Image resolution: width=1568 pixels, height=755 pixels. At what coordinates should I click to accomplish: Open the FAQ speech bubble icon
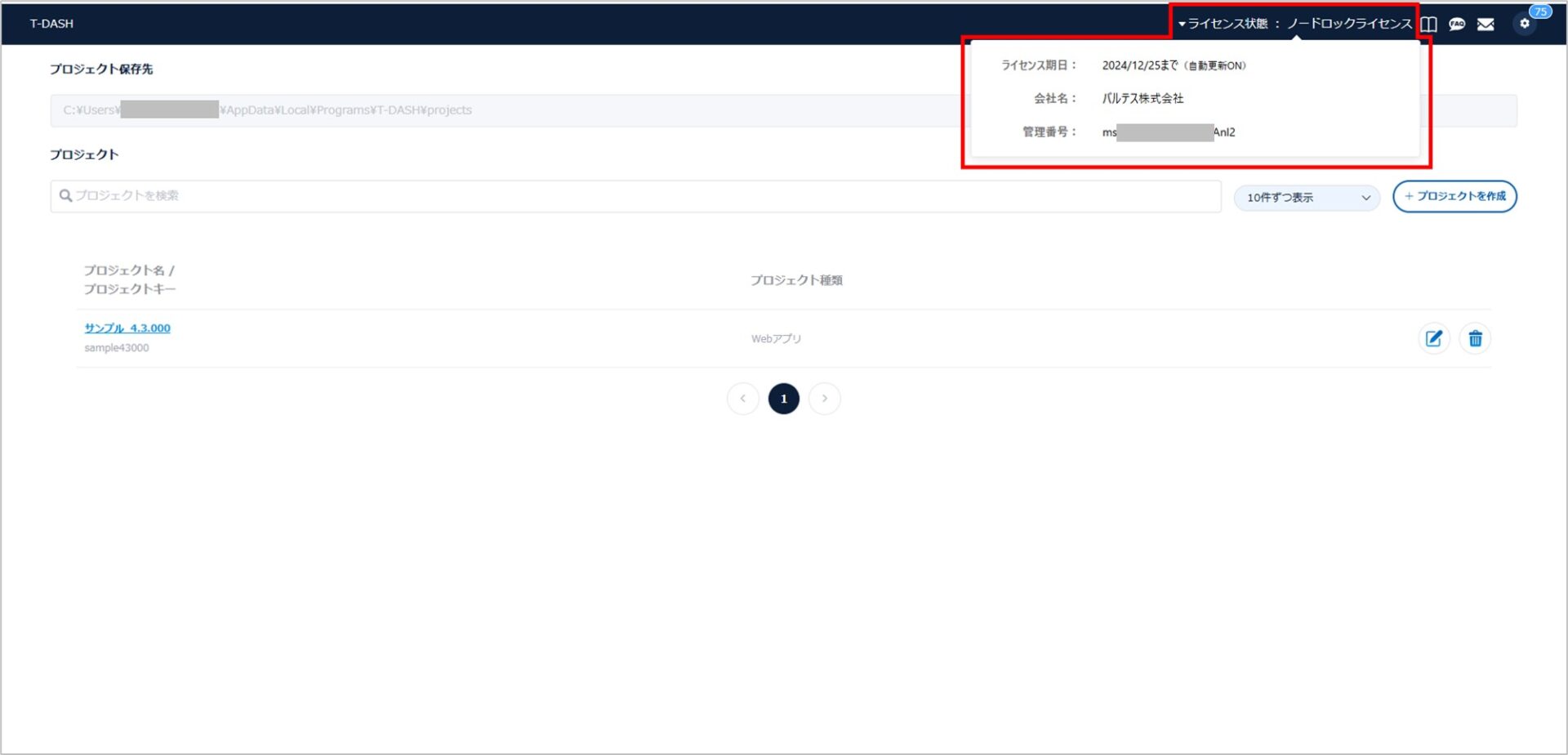(1457, 25)
